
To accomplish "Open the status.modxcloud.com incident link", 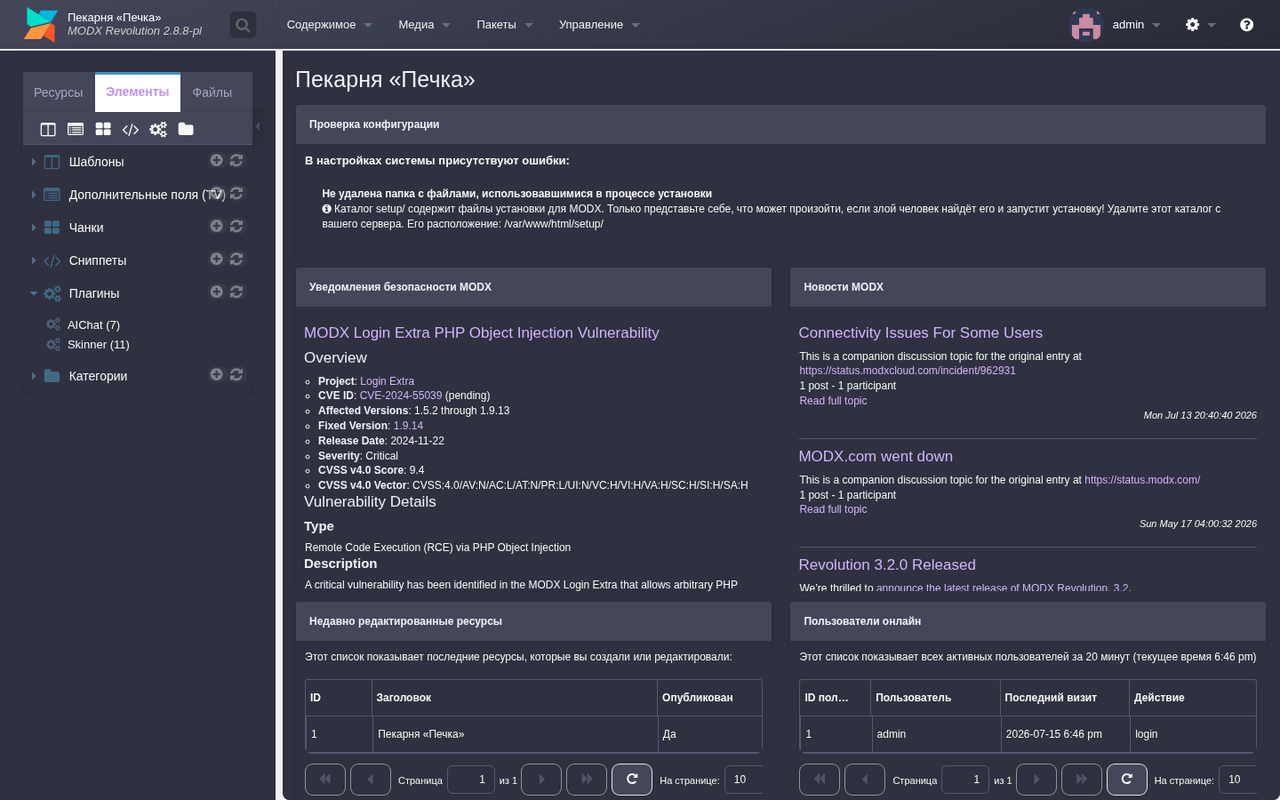I will (x=907, y=370).
